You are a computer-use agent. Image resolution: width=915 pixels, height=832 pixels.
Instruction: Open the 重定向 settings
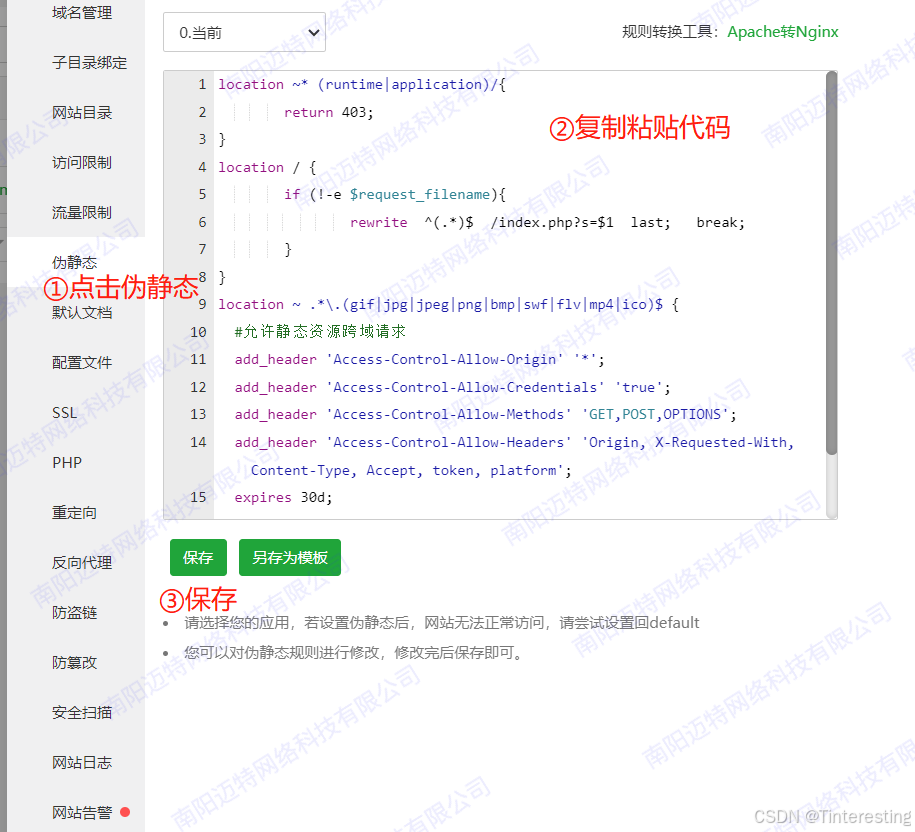point(74,513)
